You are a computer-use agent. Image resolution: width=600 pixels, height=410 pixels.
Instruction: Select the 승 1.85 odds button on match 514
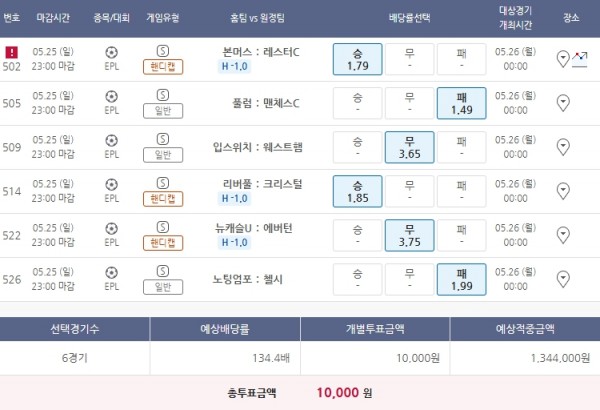[357, 191]
